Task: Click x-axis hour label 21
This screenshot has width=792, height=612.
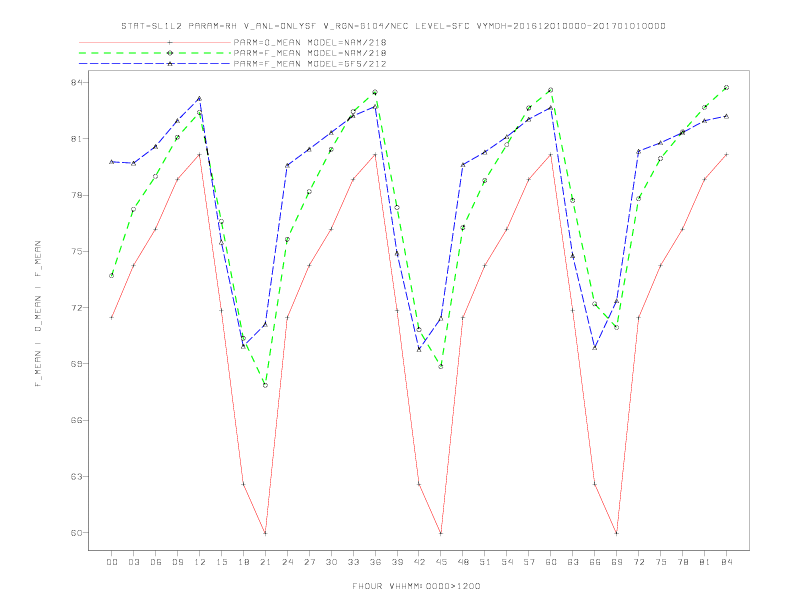Action: click(265, 562)
